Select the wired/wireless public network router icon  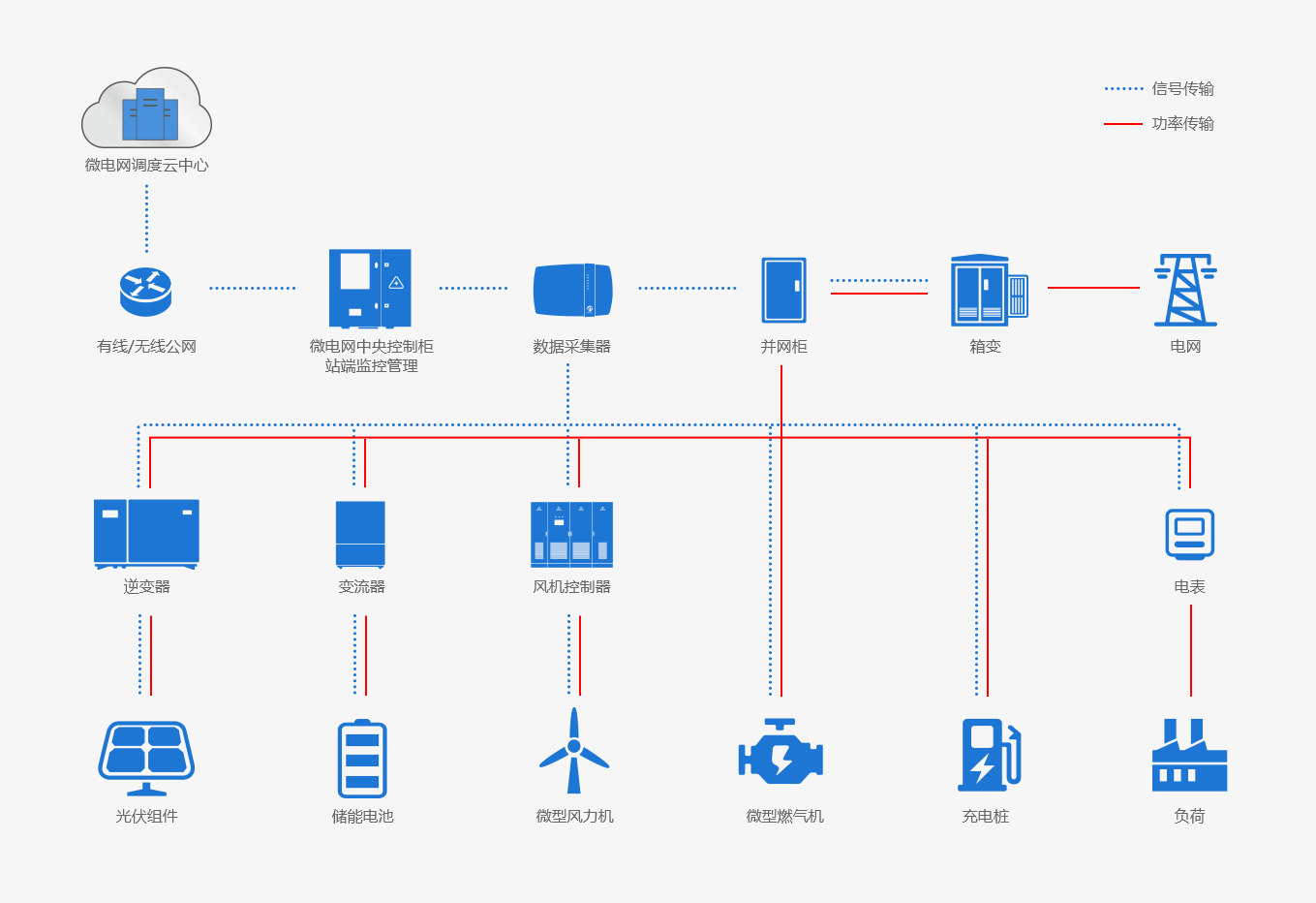point(146,291)
